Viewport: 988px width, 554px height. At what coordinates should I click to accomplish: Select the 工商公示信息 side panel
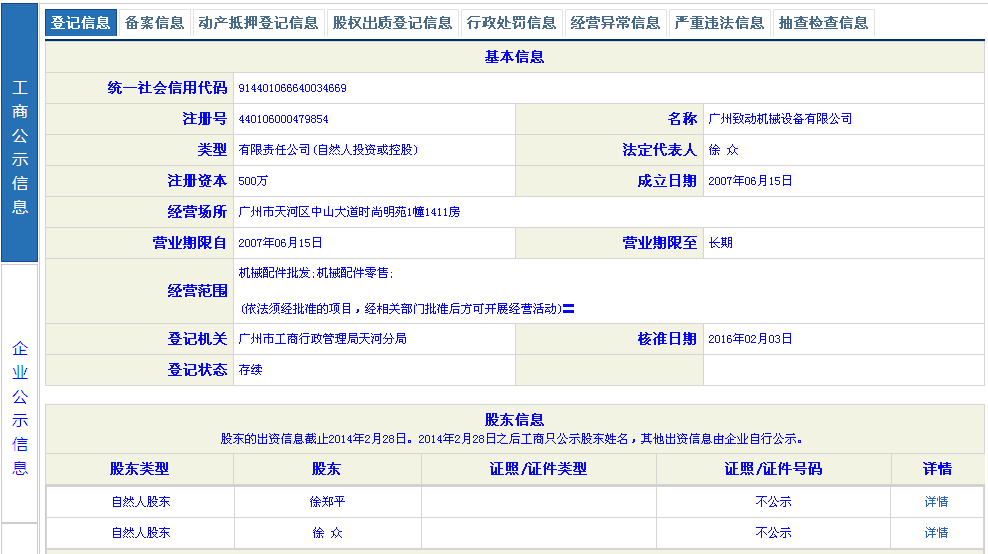coord(20,147)
